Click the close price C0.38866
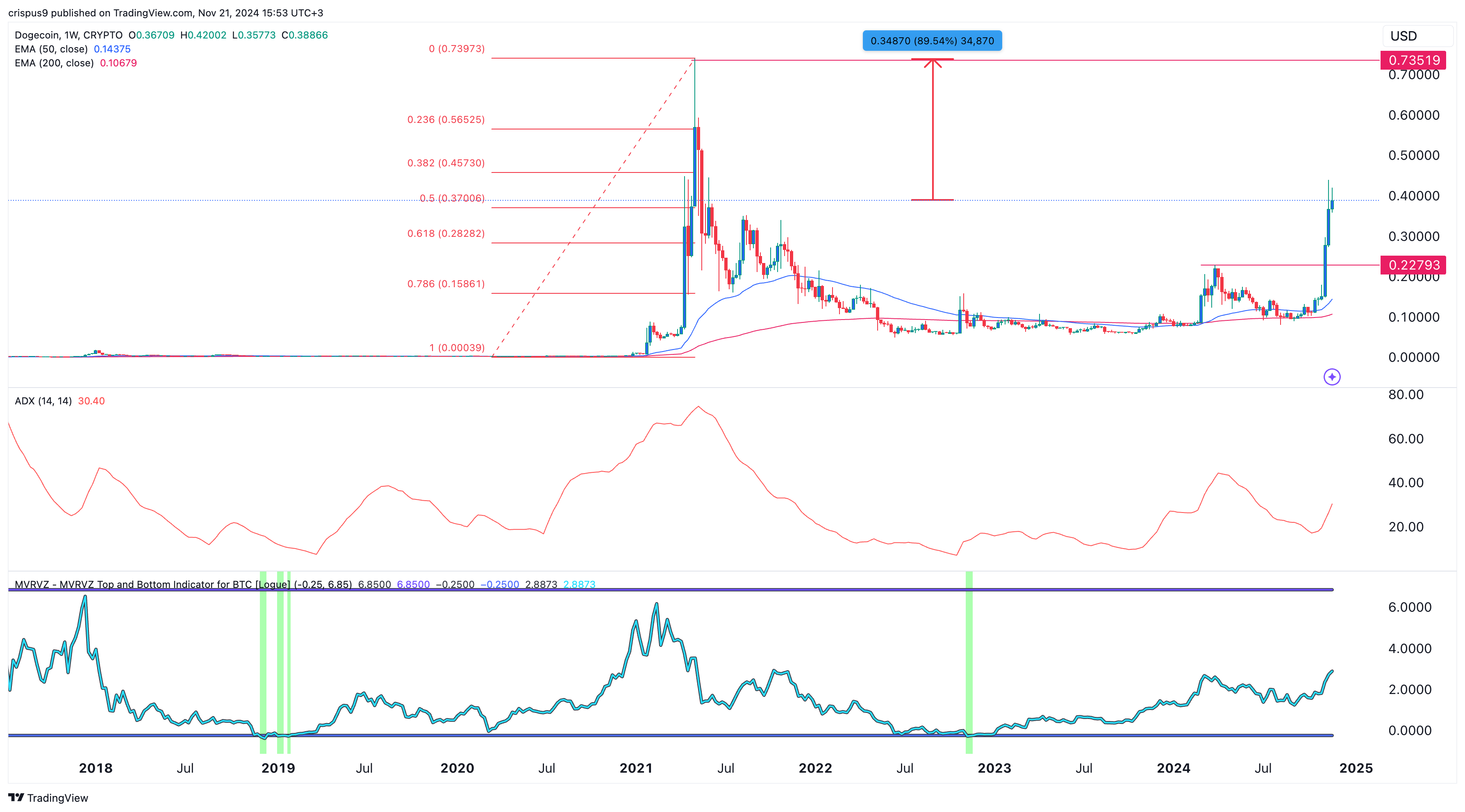Screen dimensions: 1465x812 pyautogui.click(x=305, y=35)
